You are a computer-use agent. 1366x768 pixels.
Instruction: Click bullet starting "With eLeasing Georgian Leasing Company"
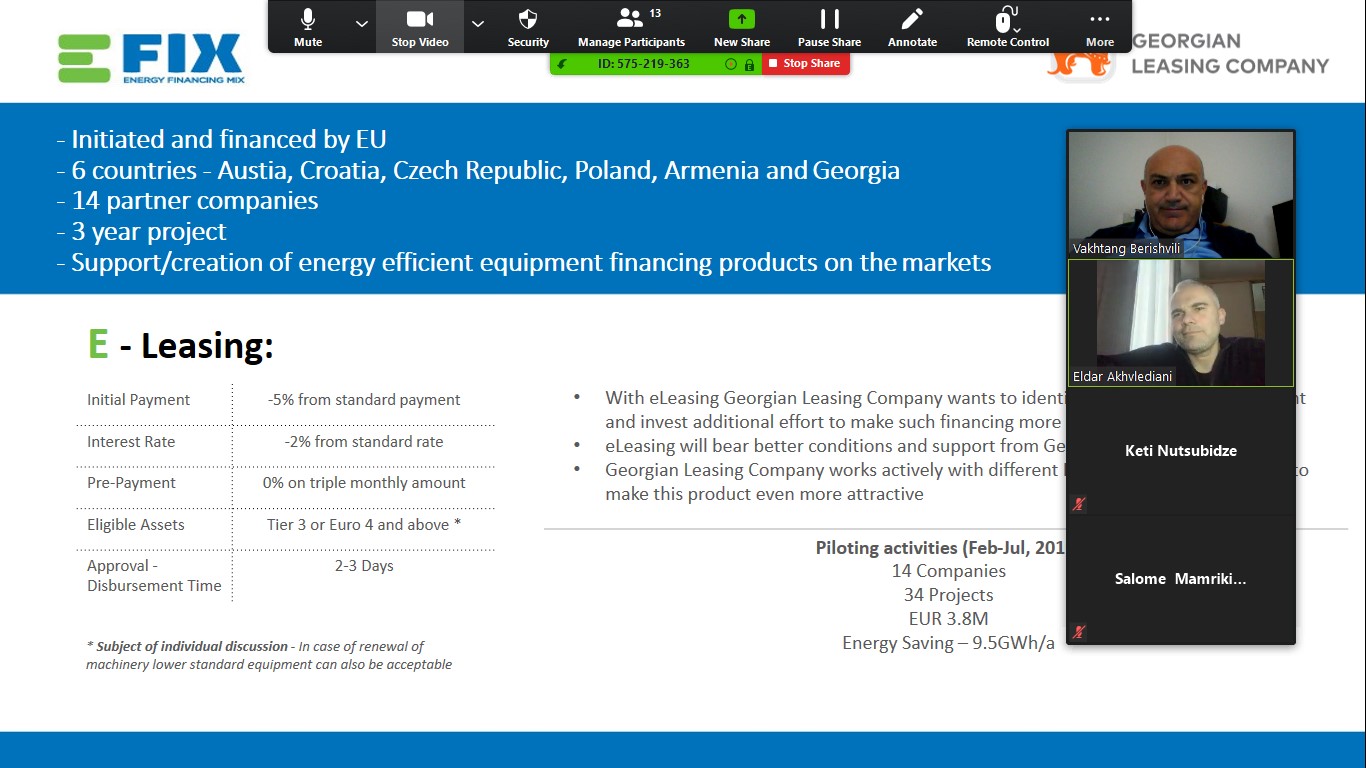point(835,410)
